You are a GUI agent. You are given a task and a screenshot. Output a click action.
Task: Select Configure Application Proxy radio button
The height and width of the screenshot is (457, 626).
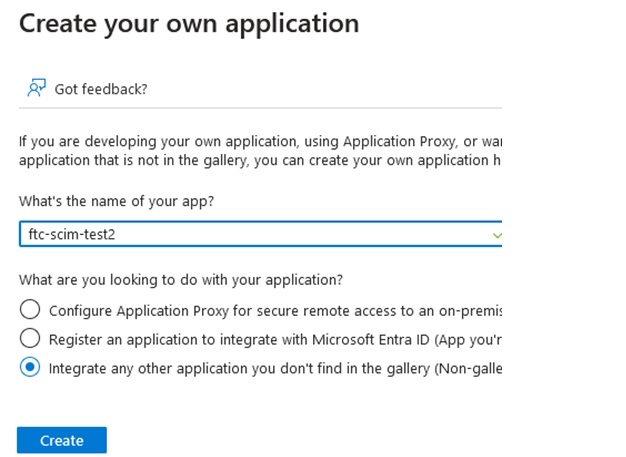tap(30, 310)
